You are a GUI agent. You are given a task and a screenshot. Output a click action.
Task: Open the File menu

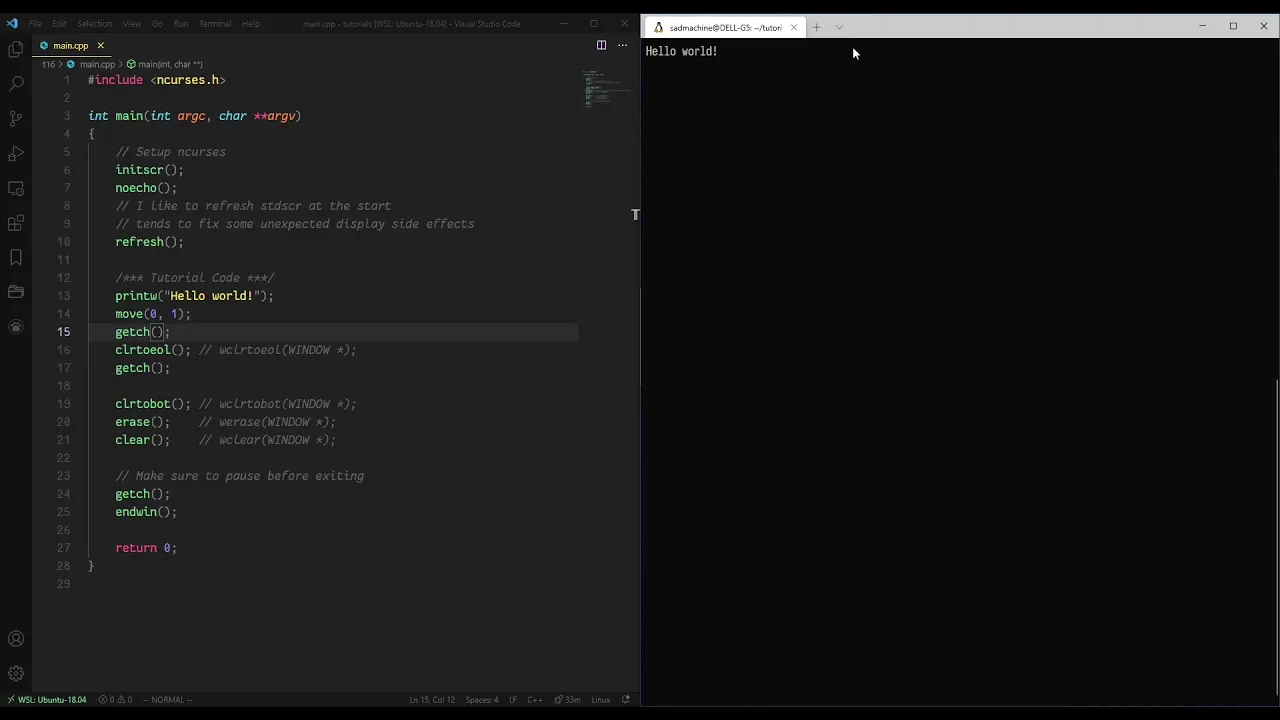(35, 24)
